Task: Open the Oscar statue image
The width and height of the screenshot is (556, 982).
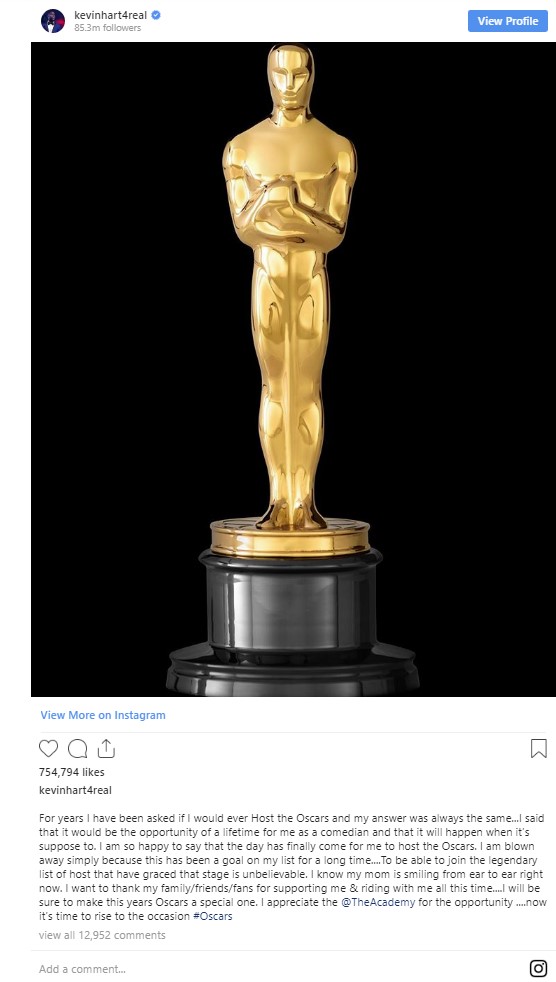Action: coord(293,369)
